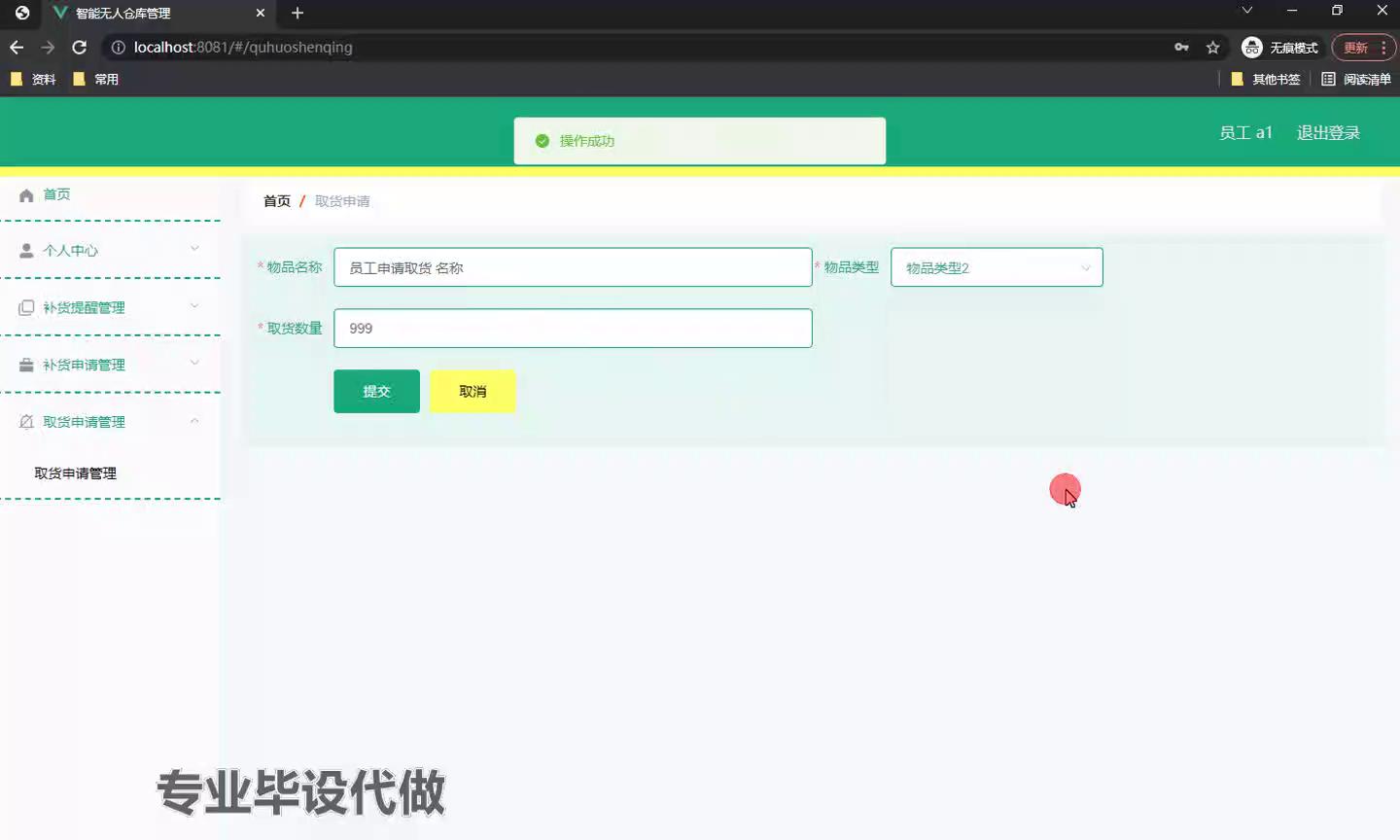The height and width of the screenshot is (840, 1400).
Task: Click the copy icon next to 补货提醒管理
Action: pos(26,308)
